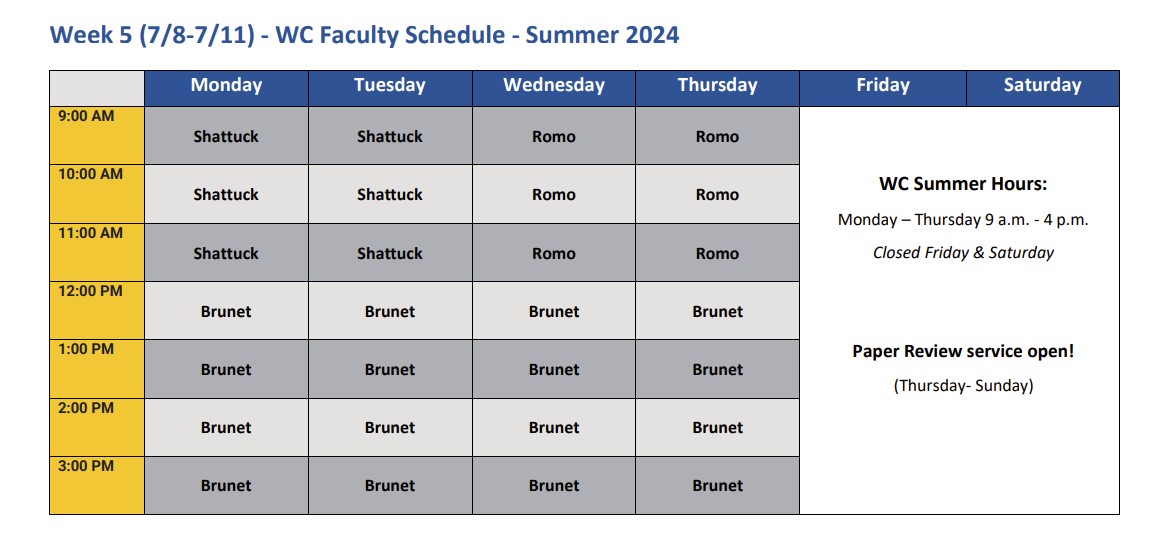The image size is (1171, 542).
Task: Click the Wednesday column header
Action: [554, 86]
